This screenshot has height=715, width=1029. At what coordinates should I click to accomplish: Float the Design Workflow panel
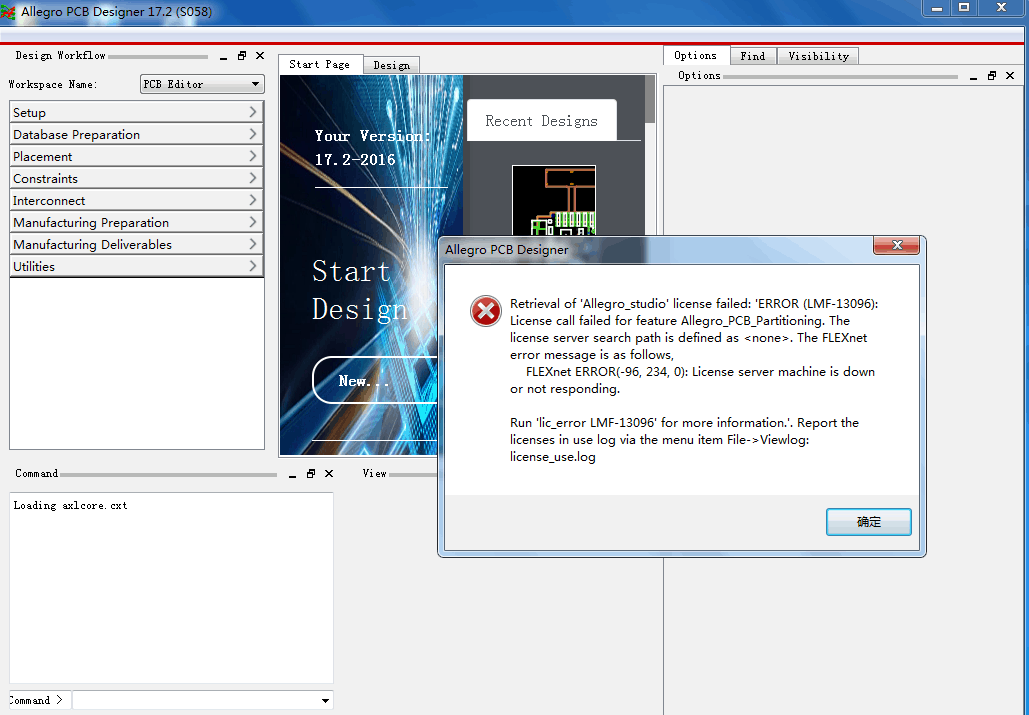242,56
